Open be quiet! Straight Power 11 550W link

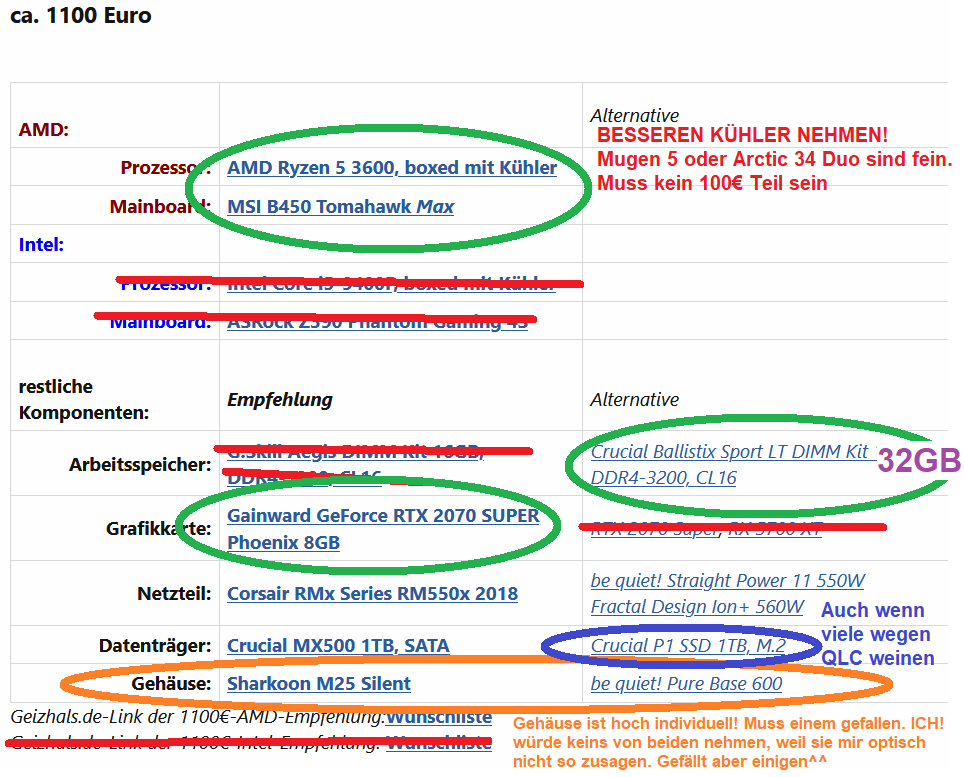pyautogui.click(x=727, y=580)
